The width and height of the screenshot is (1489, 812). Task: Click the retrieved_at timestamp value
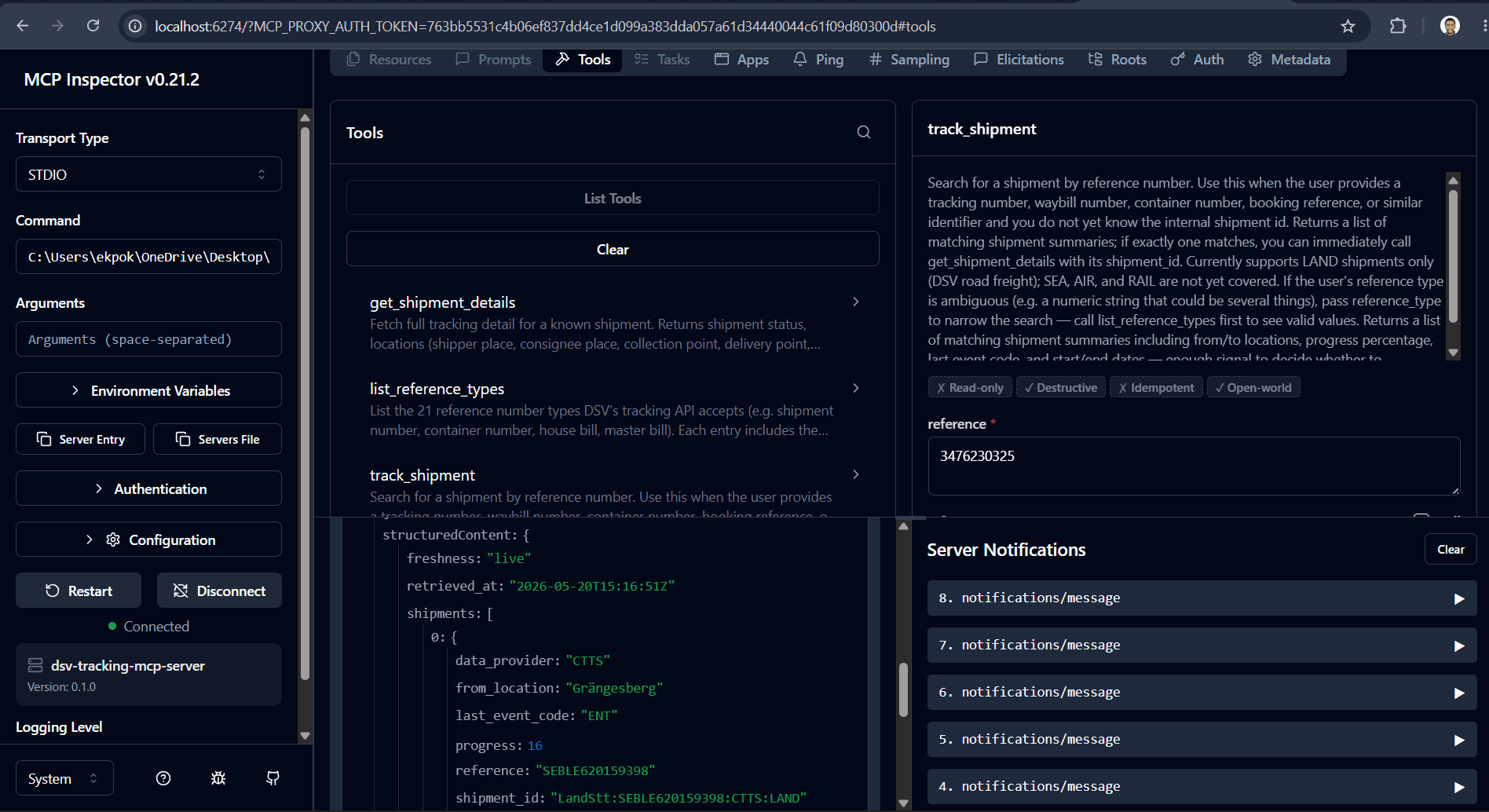click(x=592, y=586)
